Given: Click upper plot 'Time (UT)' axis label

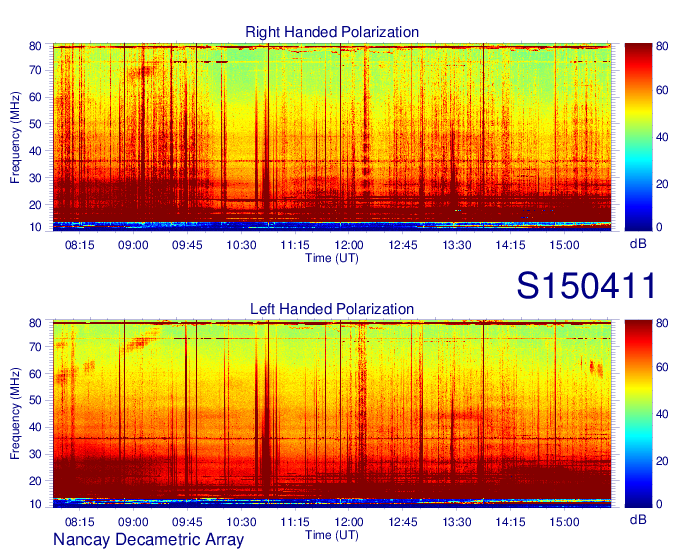Looking at the screenshot, I should pyautogui.click(x=332, y=258).
